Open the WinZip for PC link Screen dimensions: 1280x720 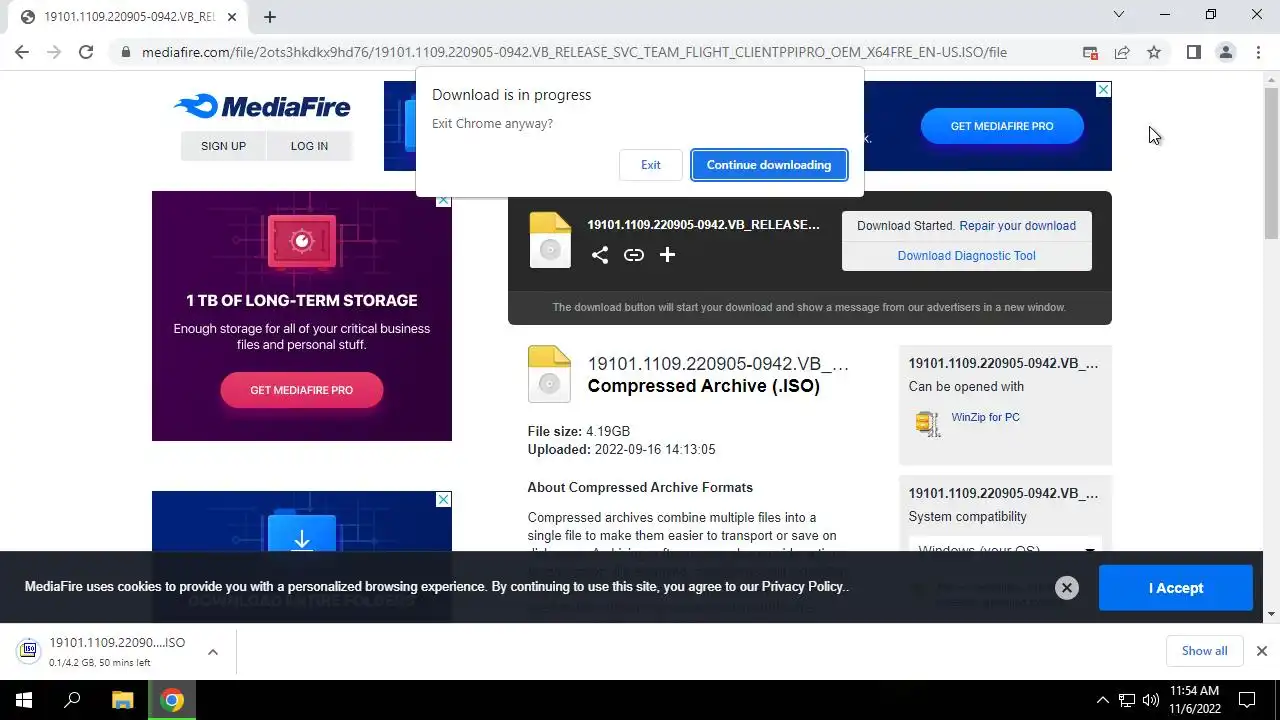click(x=986, y=417)
